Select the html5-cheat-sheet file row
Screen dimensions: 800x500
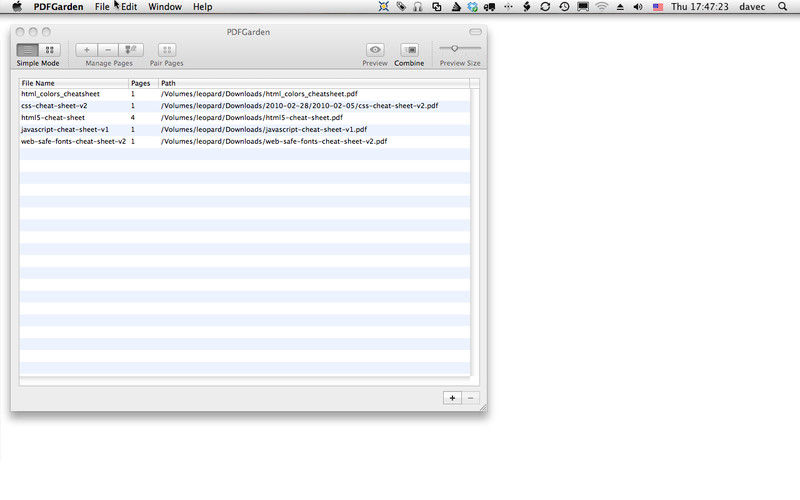click(x=245, y=117)
